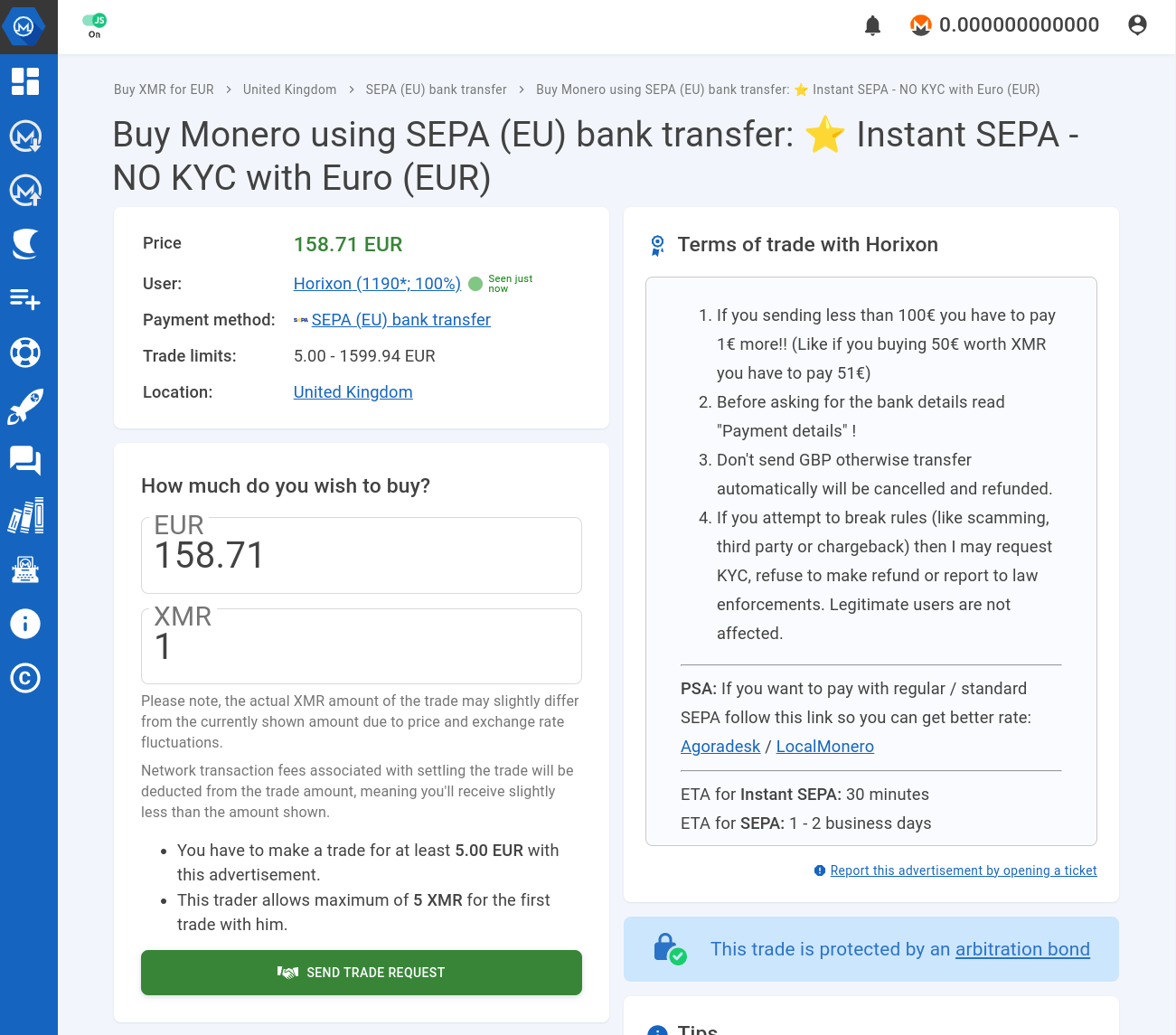Open notifications bell icon
1176x1035 pixels.
coord(872,25)
